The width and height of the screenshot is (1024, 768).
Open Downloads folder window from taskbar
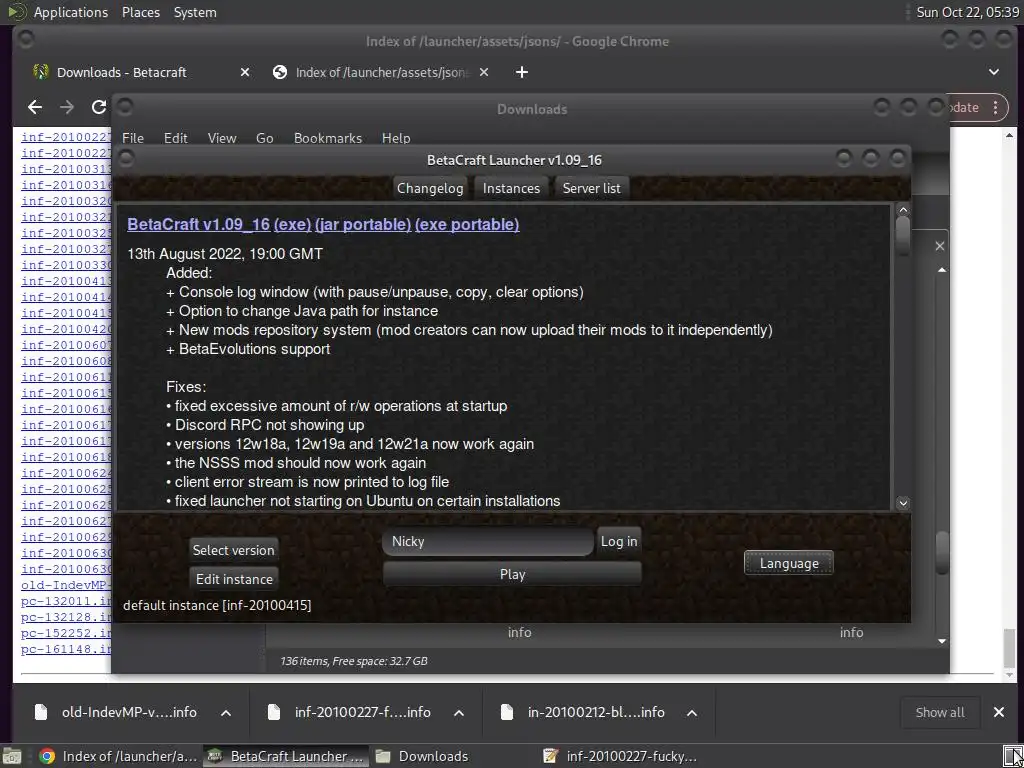pyautogui.click(x=422, y=756)
